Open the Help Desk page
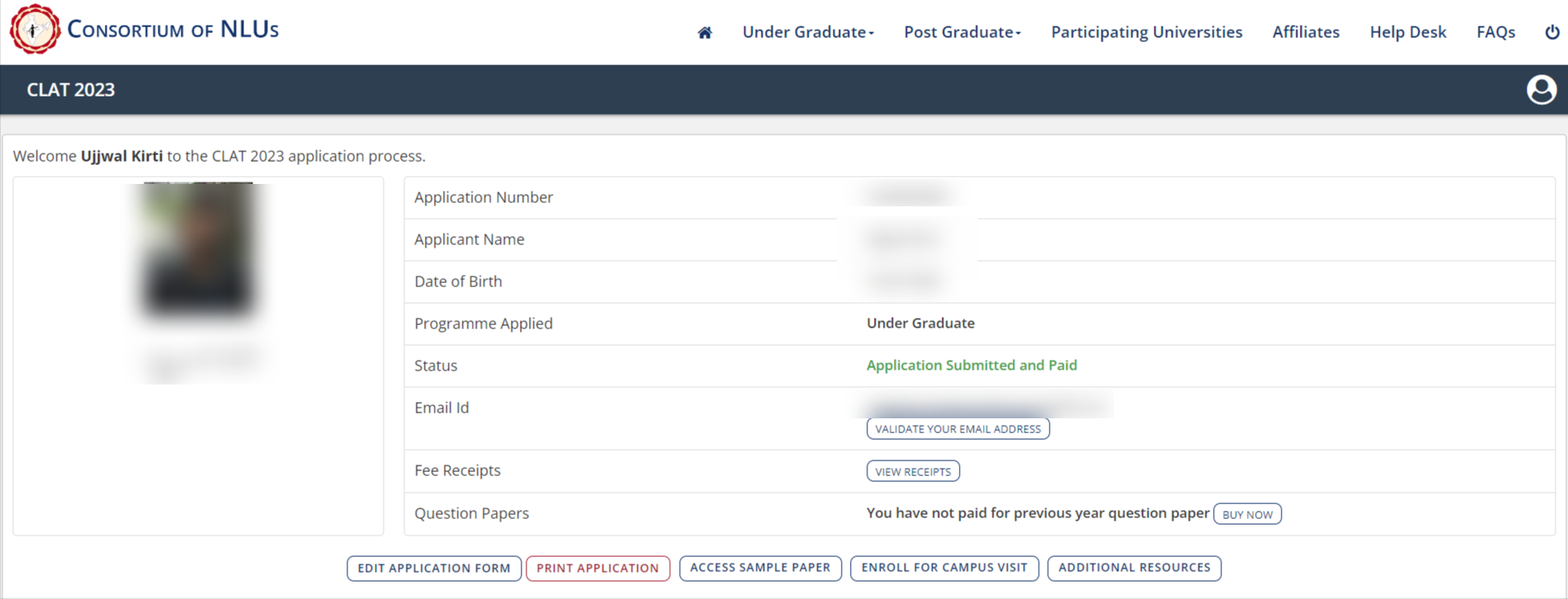 click(1408, 32)
